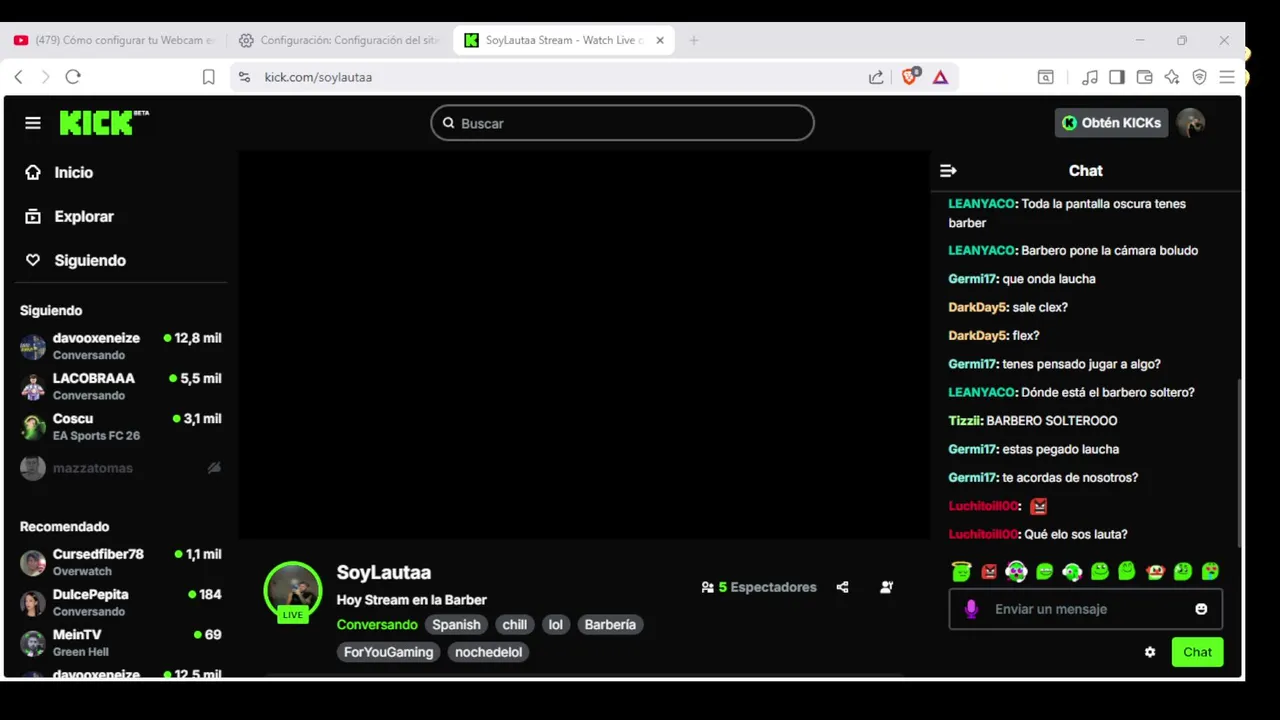Bookmark this page icon
1280x720 pixels.
208,77
